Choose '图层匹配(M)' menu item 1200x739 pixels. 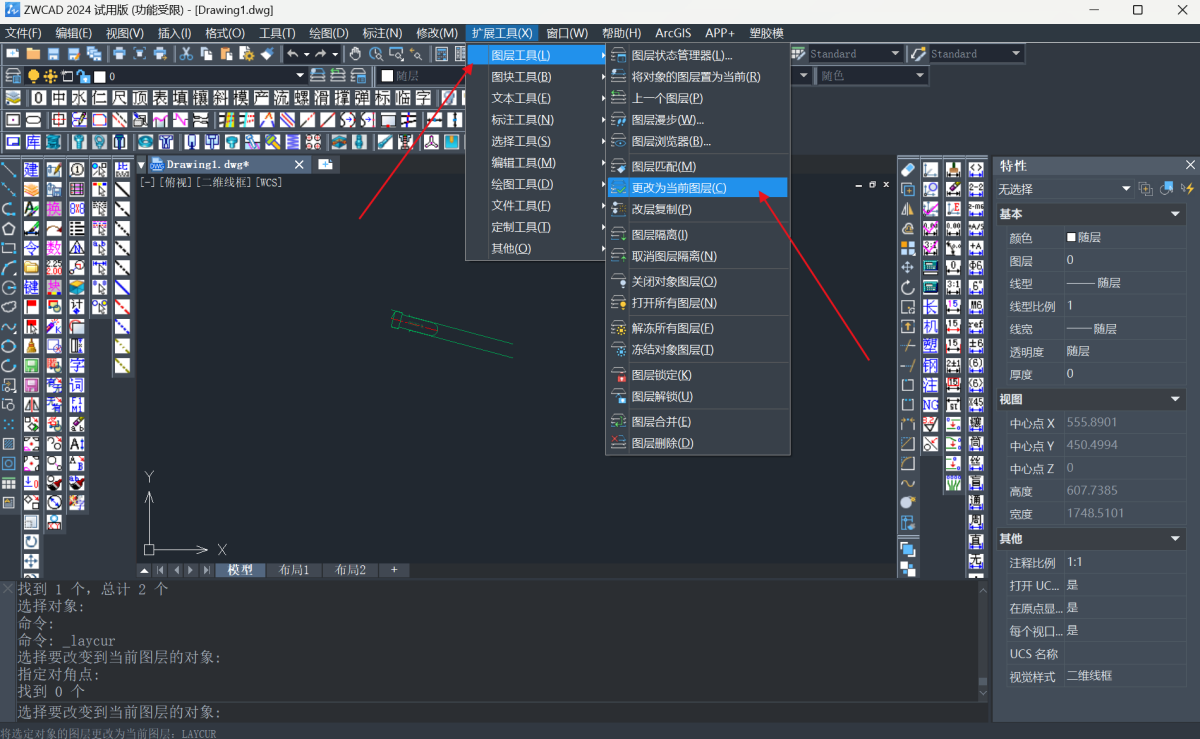(697, 166)
